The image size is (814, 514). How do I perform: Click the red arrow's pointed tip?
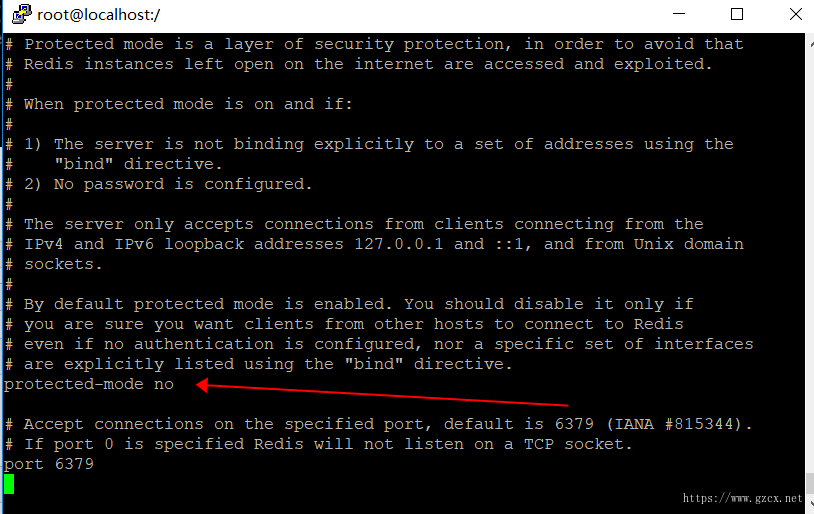click(x=200, y=385)
